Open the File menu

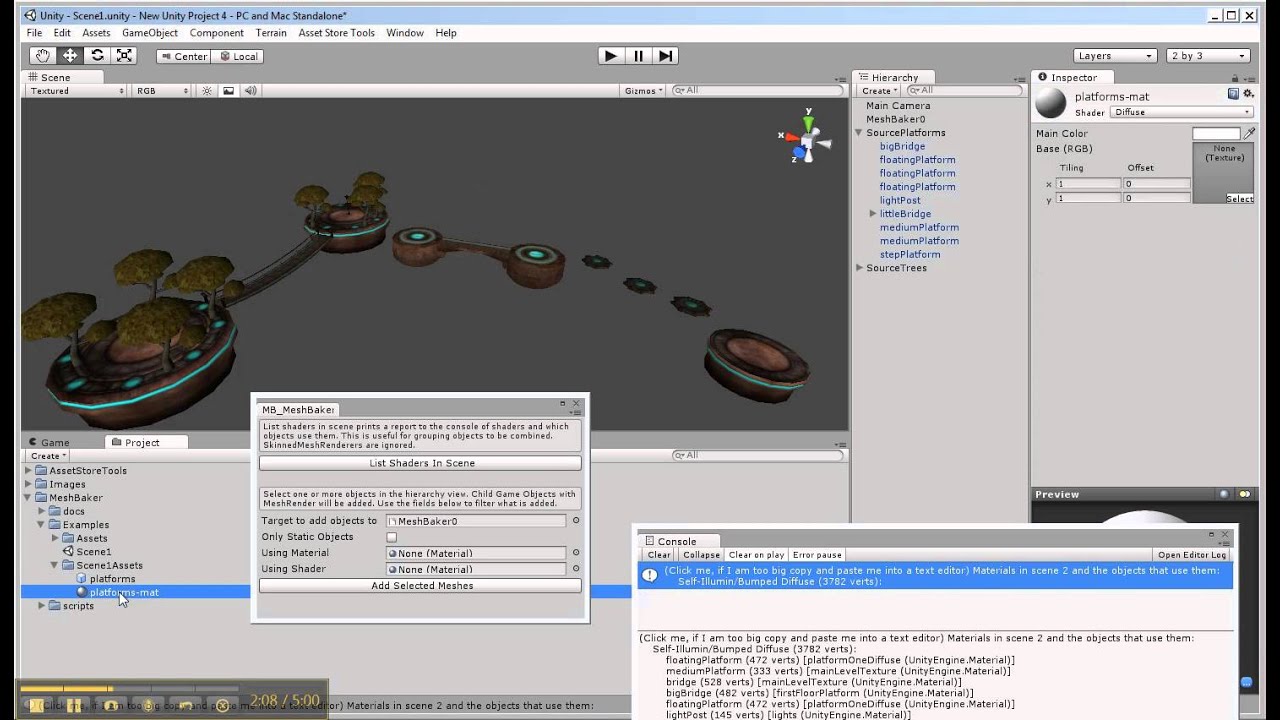(x=34, y=33)
